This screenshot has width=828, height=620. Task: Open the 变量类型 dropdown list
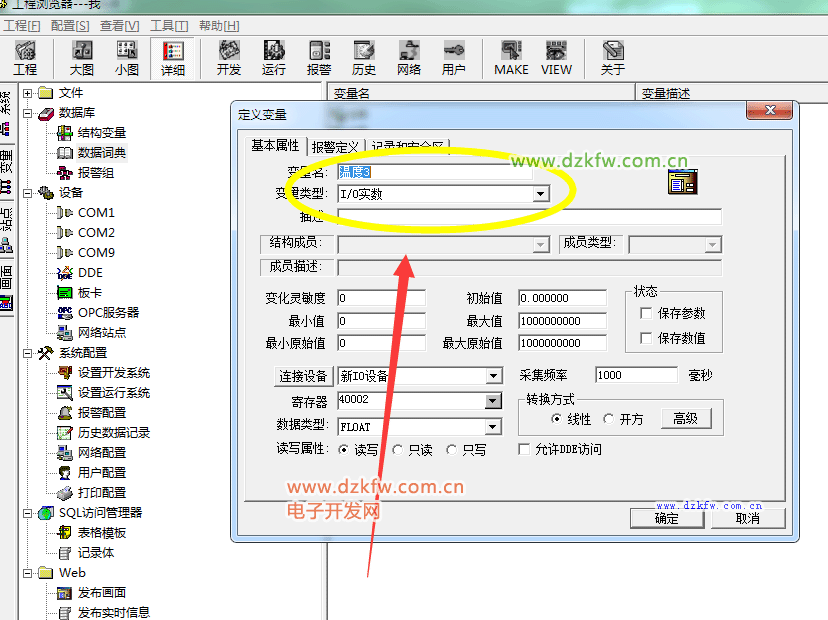(x=540, y=194)
